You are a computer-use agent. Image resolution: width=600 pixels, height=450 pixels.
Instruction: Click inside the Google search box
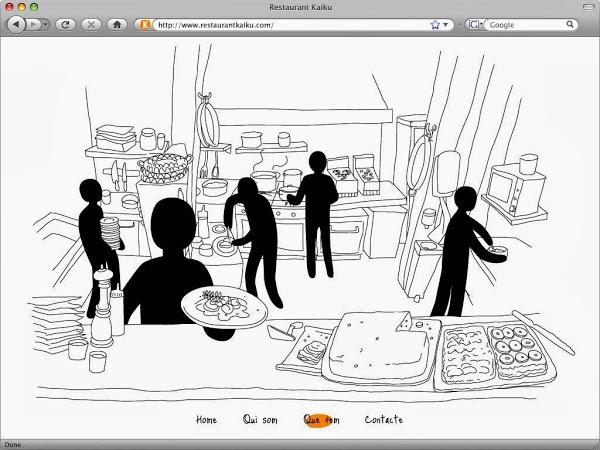pos(526,25)
